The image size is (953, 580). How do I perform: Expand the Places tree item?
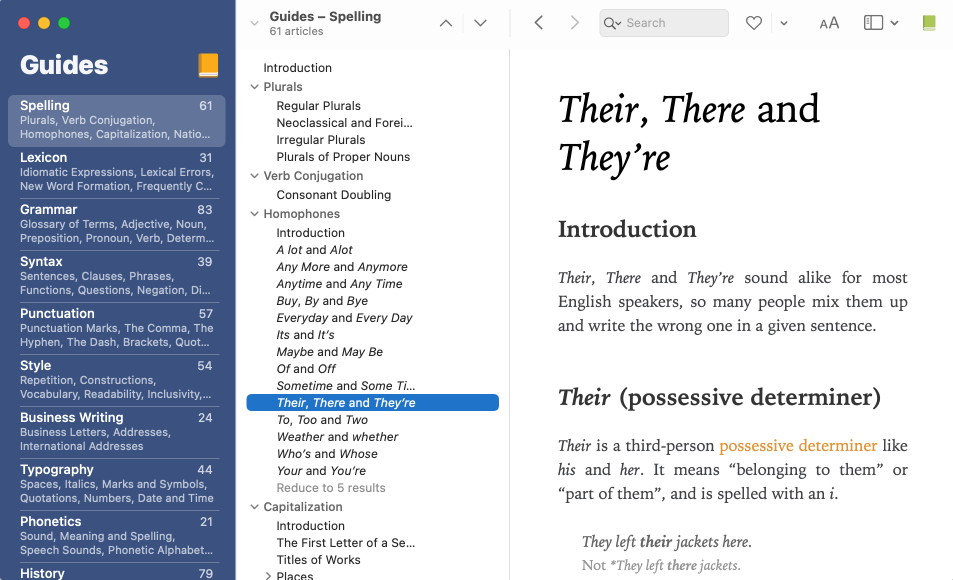pos(268,576)
